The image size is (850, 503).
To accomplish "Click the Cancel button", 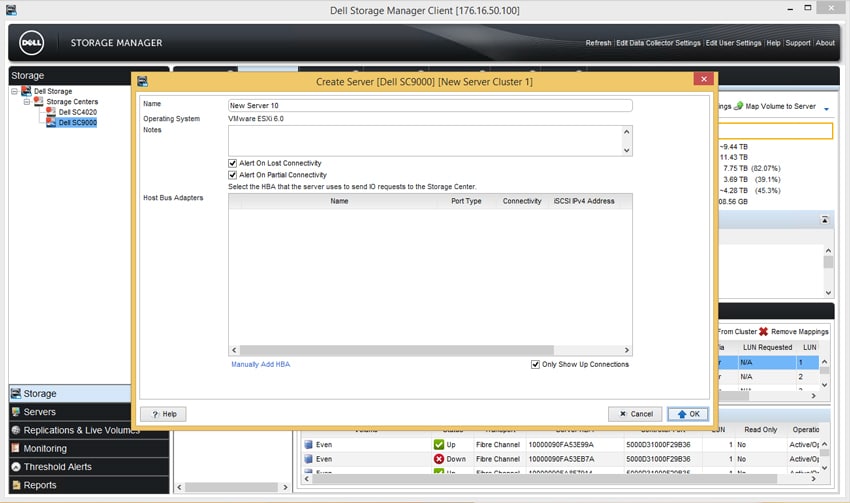I will (635, 414).
